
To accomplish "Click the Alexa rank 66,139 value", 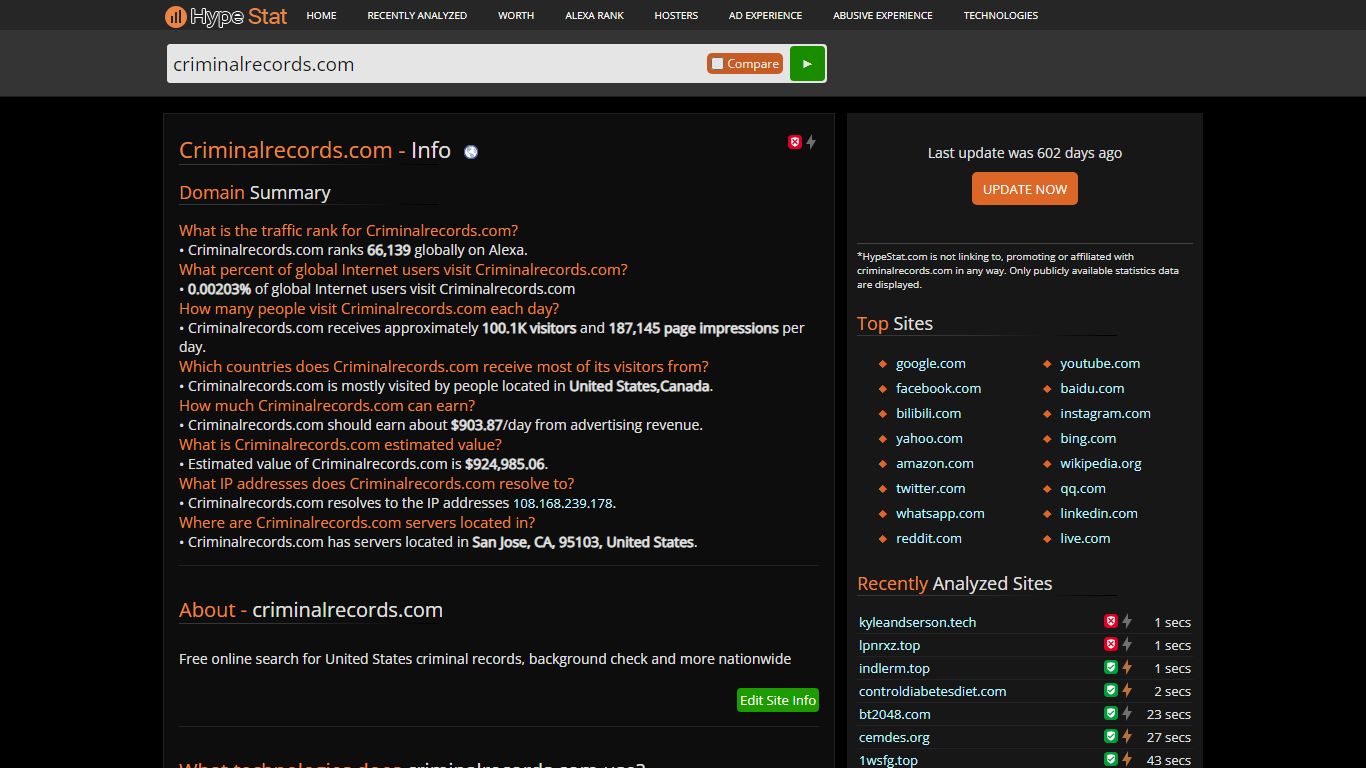I will (x=389, y=250).
